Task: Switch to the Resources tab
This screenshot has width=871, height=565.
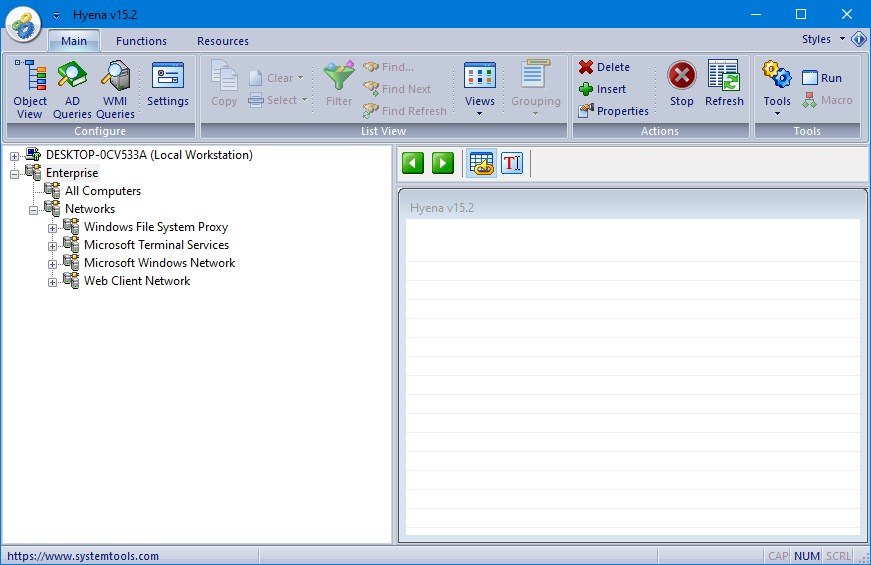Action: click(223, 41)
